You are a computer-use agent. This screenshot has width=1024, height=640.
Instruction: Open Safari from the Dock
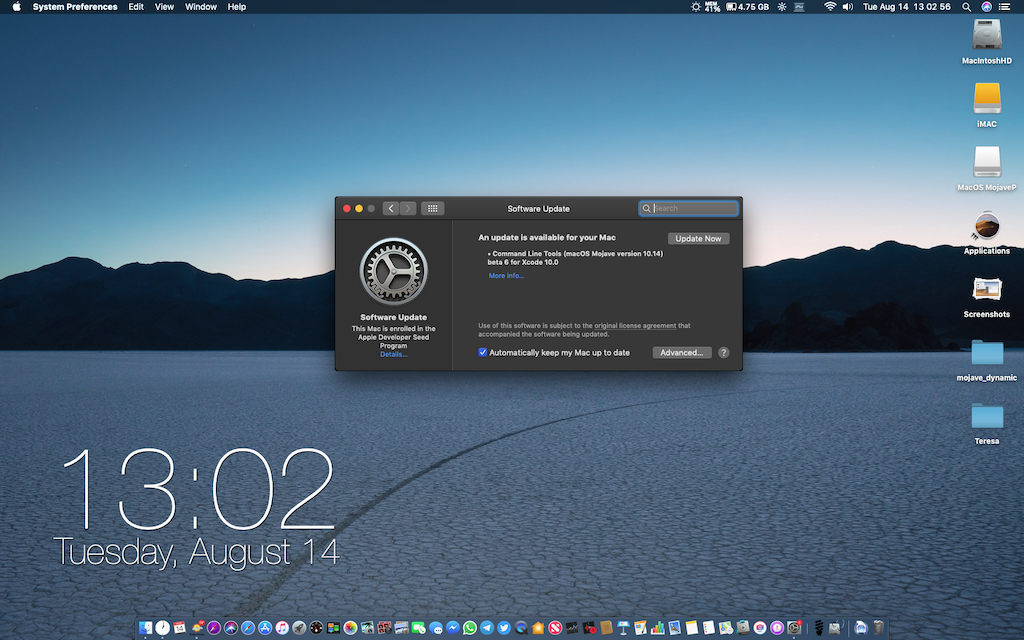(248, 628)
